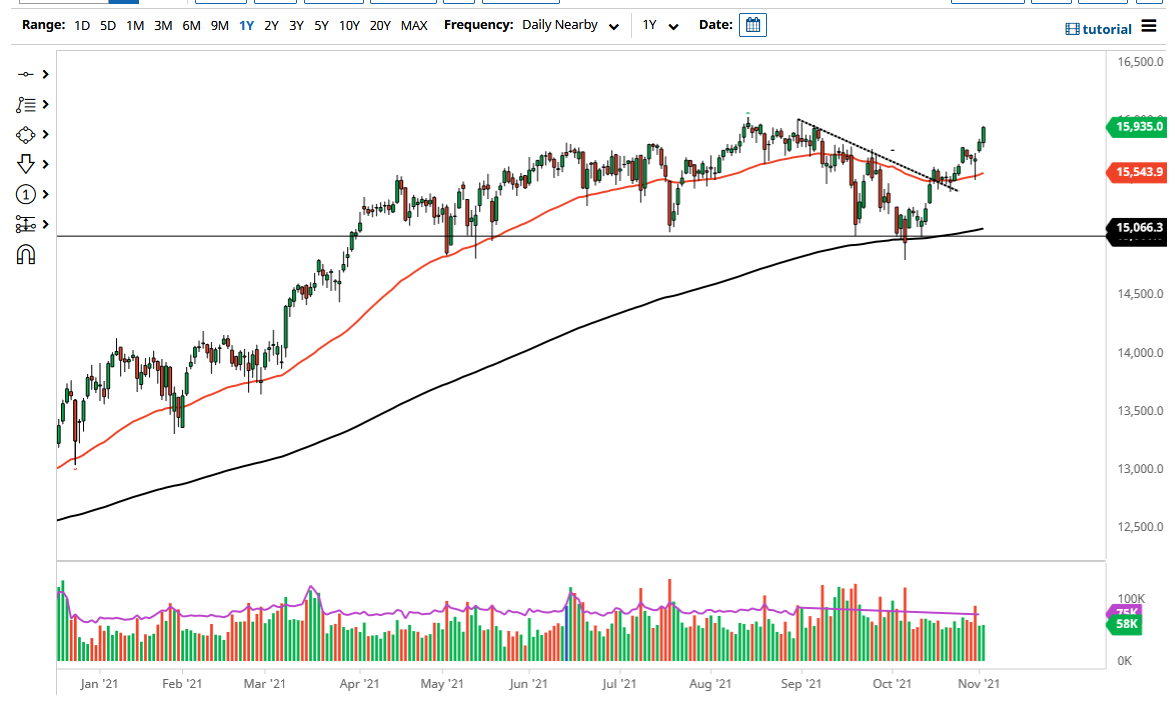Viewport: 1175px width, 704px height.
Task: Select the measurement tool
Action: click(x=25, y=224)
